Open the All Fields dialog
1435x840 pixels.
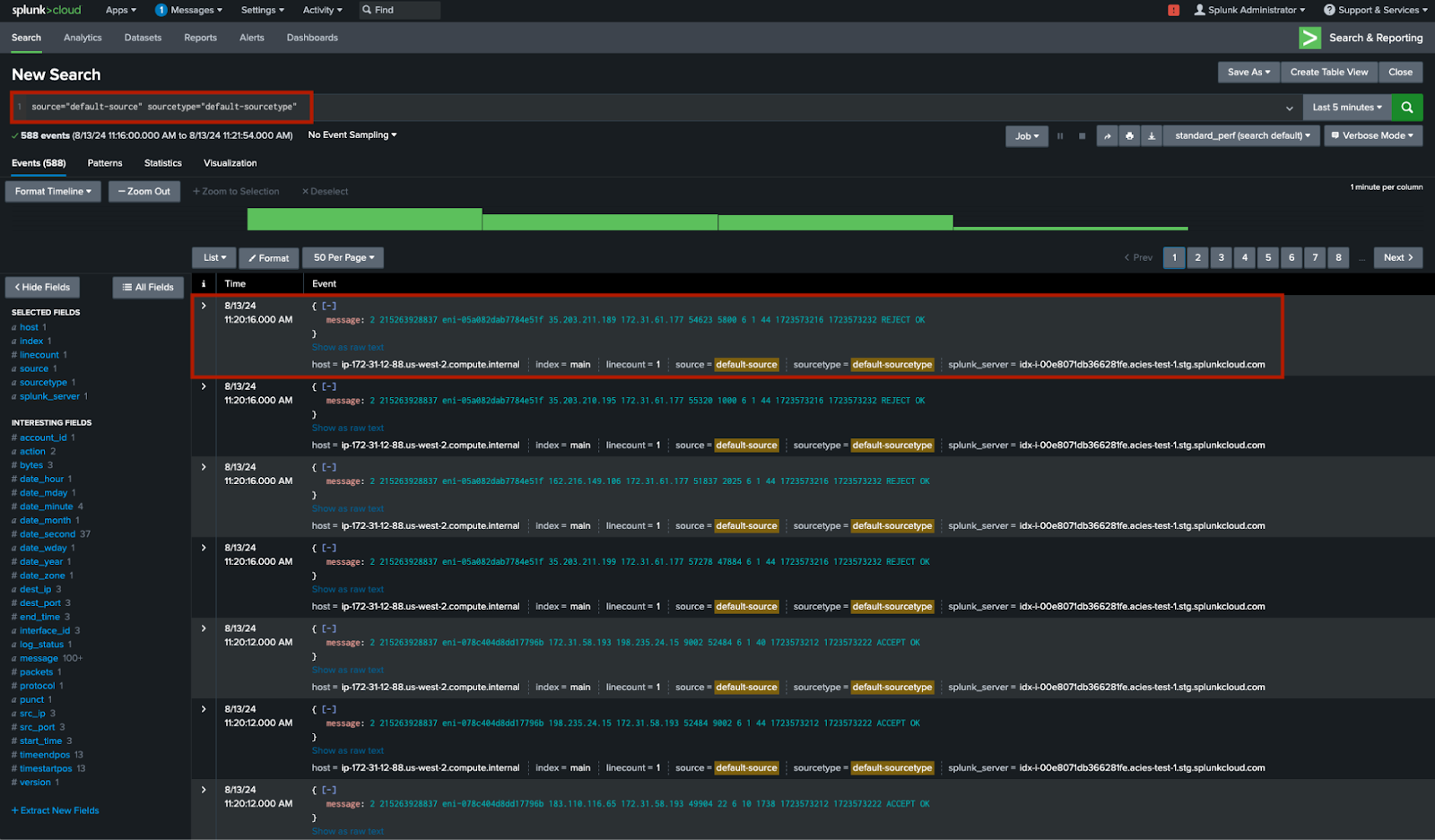[x=148, y=288]
